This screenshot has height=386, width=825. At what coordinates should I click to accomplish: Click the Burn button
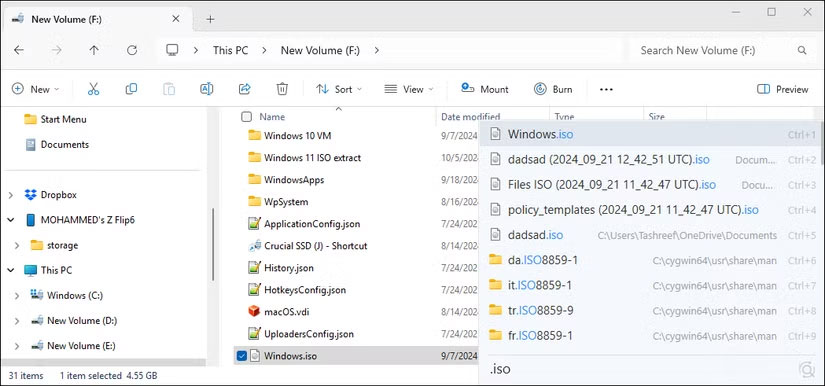[x=553, y=89]
